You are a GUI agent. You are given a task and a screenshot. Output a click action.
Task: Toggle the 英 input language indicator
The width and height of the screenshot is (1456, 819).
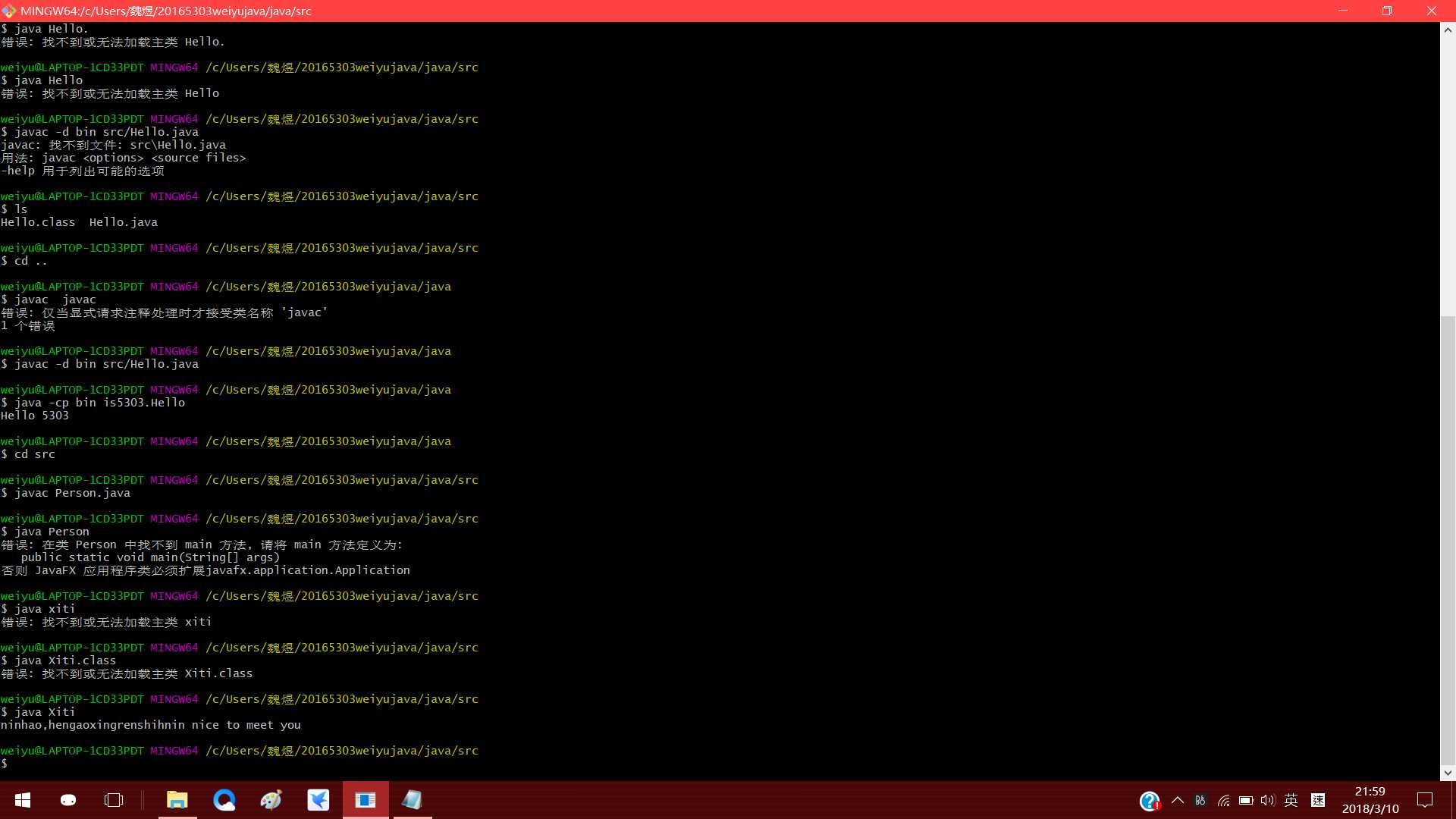click(x=1291, y=801)
